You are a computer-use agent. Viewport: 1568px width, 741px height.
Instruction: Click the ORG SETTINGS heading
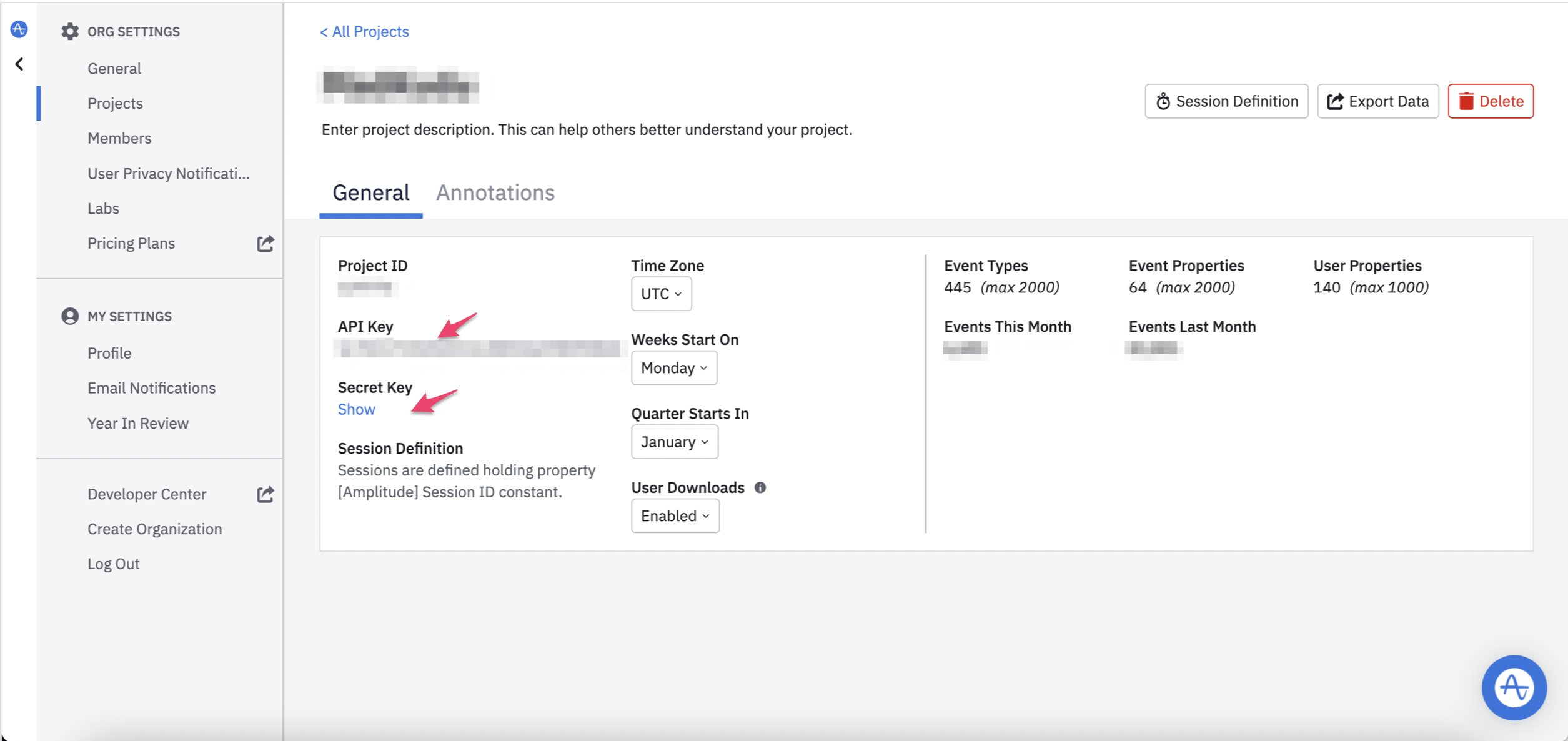pyautogui.click(x=134, y=31)
